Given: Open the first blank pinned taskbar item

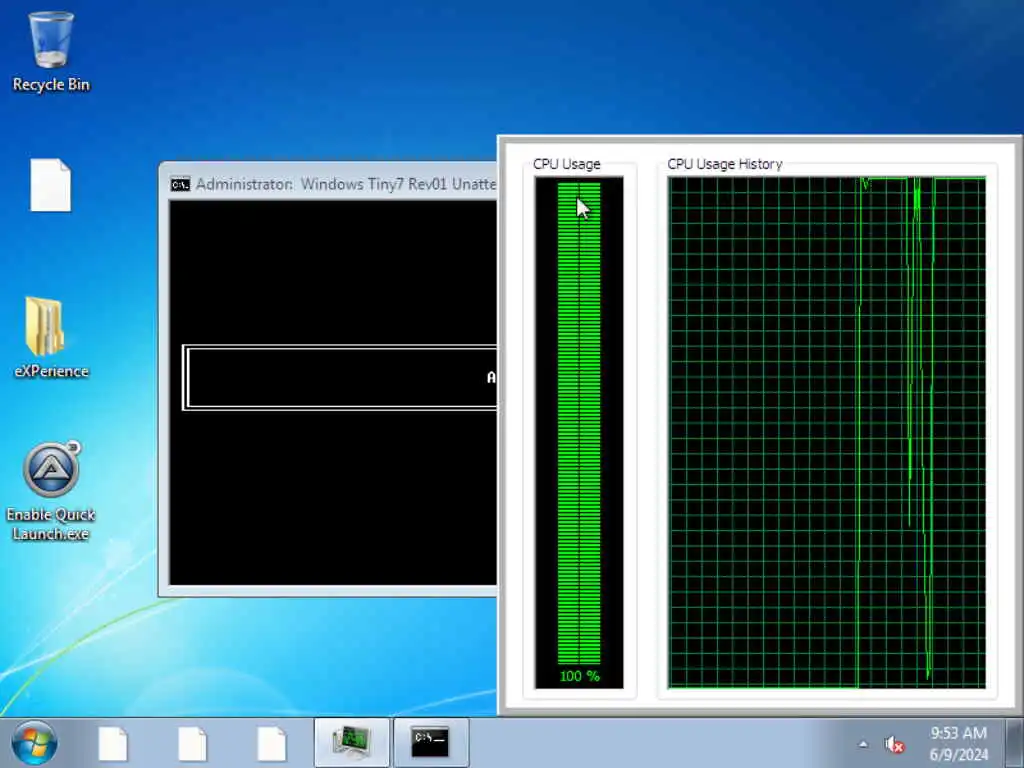Looking at the screenshot, I should (113, 743).
